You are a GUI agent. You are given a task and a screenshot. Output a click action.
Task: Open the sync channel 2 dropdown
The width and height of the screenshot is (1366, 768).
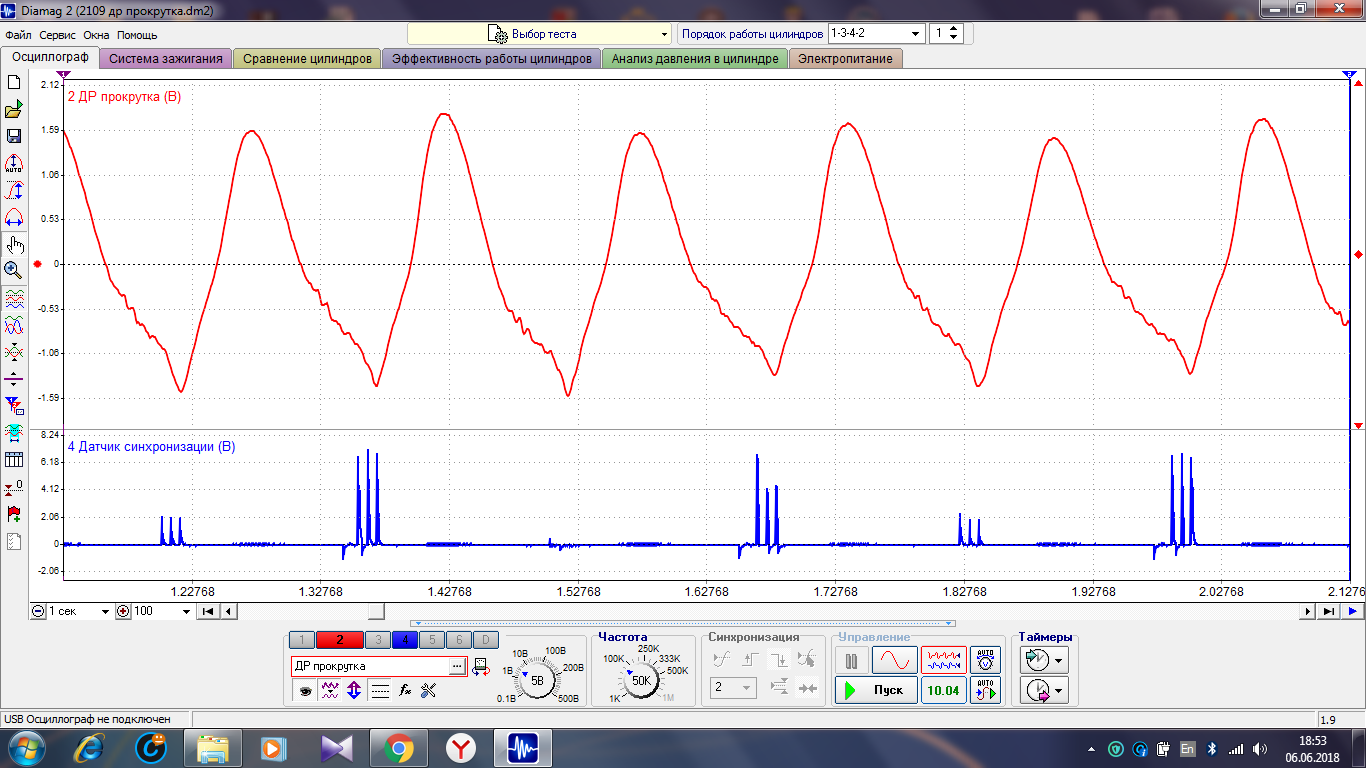coord(733,688)
